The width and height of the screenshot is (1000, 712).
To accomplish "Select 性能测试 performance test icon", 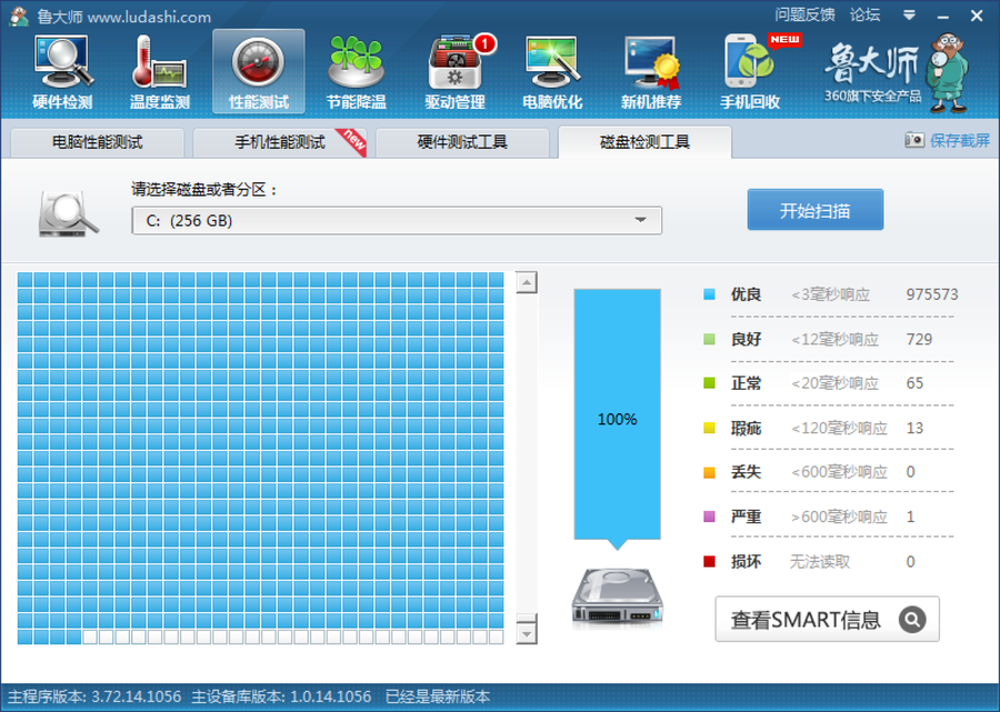I will [x=258, y=71].
